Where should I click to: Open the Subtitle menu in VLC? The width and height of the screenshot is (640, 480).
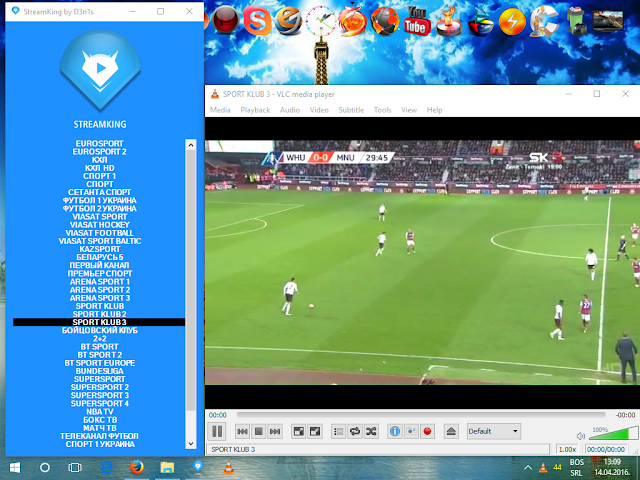tap(351, 110)
